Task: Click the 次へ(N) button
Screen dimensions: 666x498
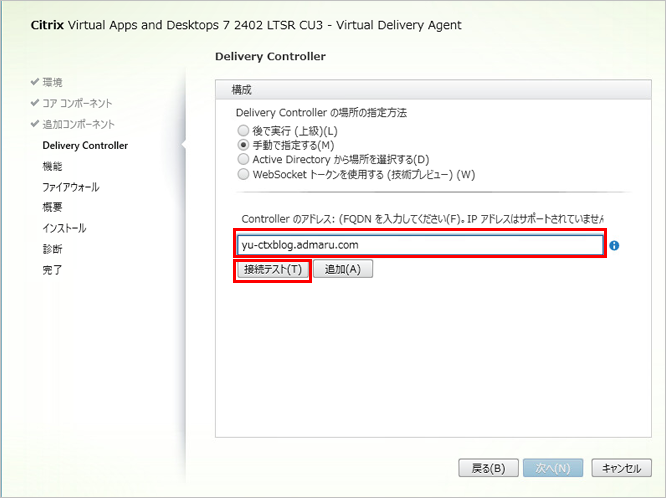Action: [553, 468]
